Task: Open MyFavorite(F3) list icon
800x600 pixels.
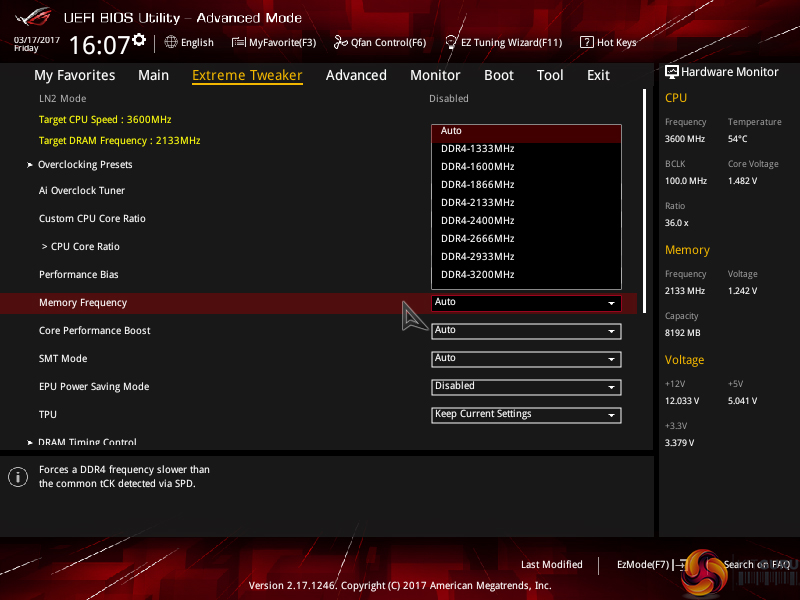Action: [x=239, y=42]
